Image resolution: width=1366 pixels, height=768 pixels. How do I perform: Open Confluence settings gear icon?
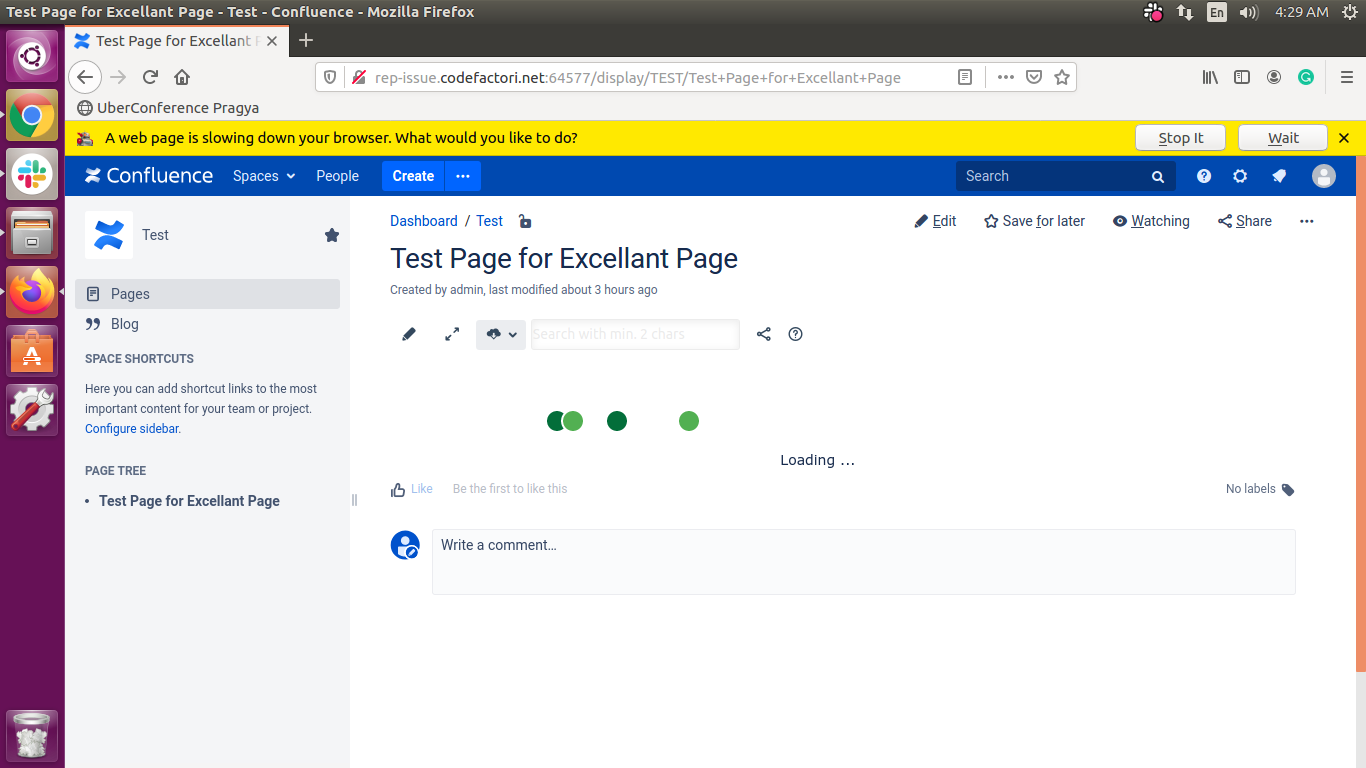[x=1240, y=176]
